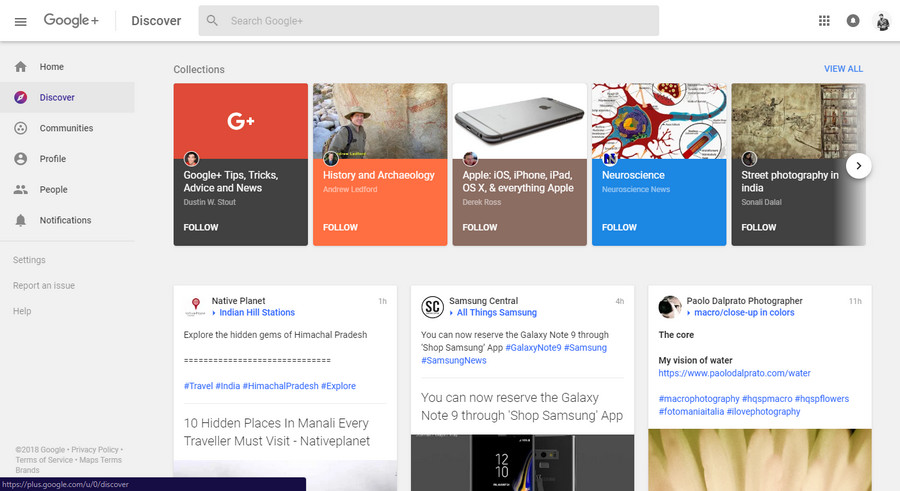The width and height of the screenshot is (900, 491).
Task: Click the sidebar Notifications bell icon
Action: [x=21, y=221]
